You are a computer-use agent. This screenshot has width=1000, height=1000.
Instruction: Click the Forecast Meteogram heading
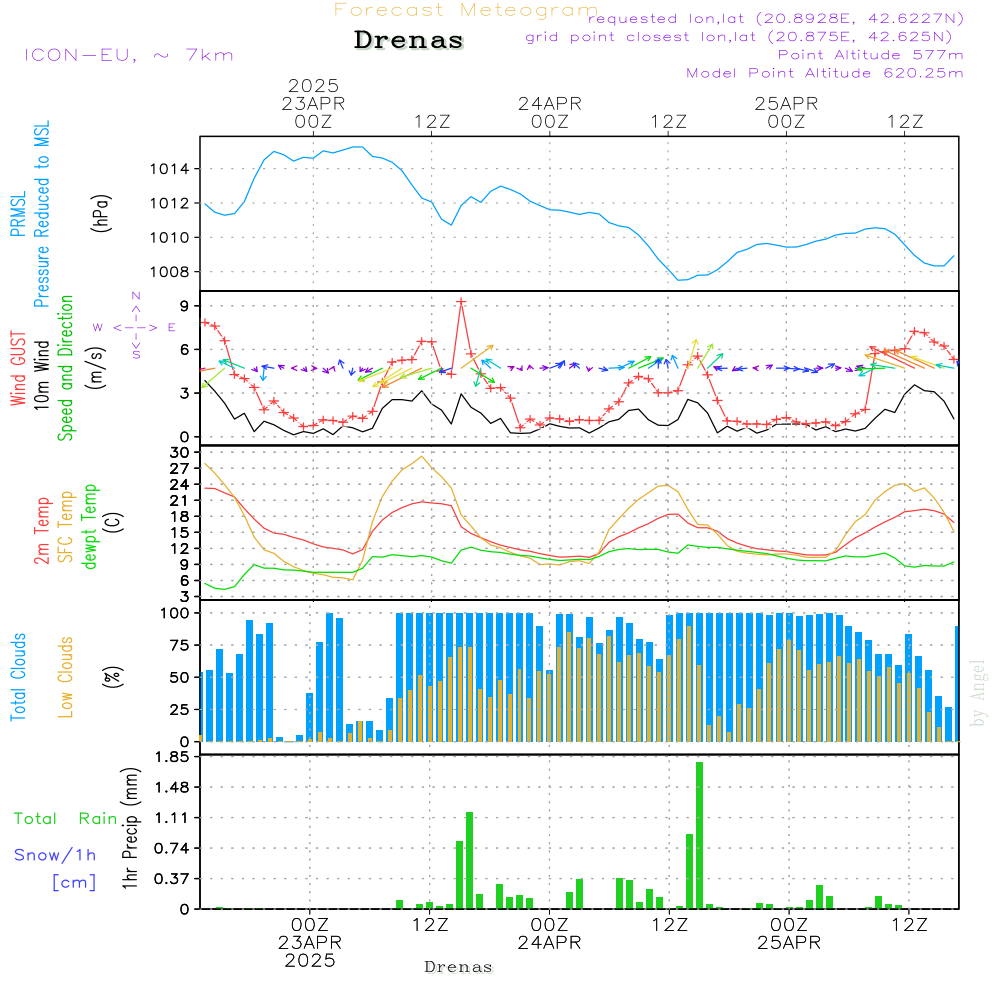(x=465, y=10)
